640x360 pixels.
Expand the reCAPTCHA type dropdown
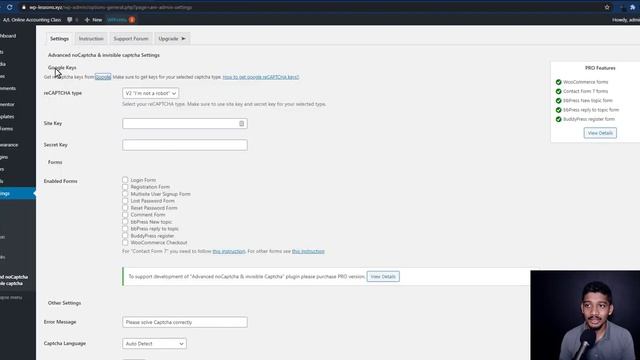pos(150,93)
